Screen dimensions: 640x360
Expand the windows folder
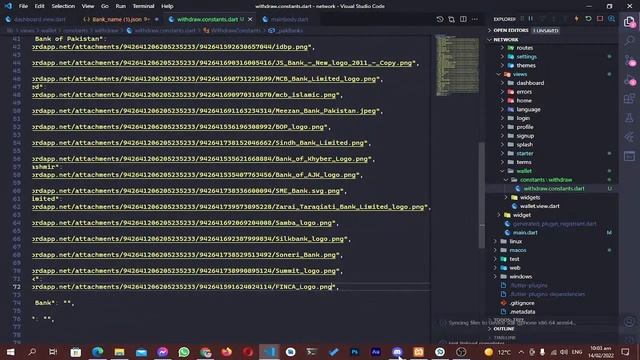click(x=520, y=277)
